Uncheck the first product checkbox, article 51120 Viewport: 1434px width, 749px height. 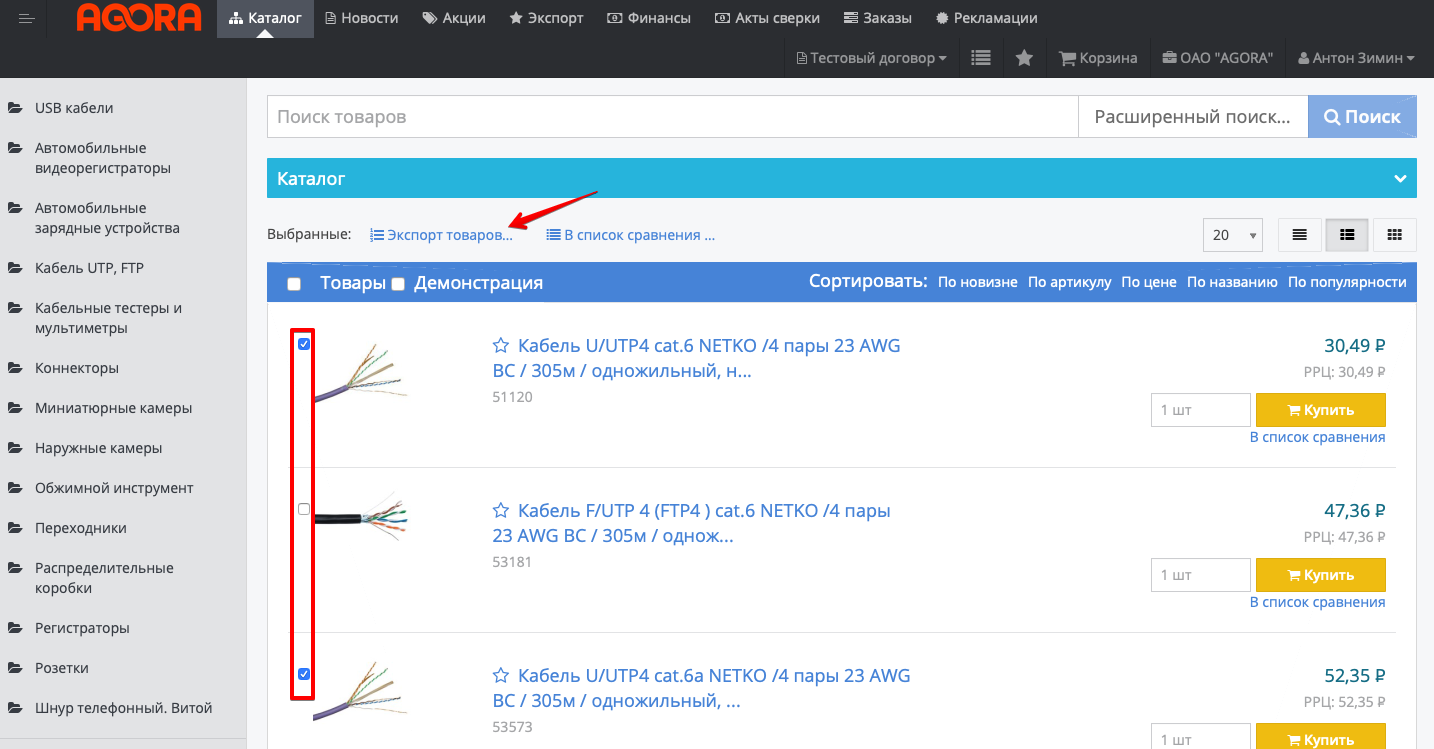point(304,344)
